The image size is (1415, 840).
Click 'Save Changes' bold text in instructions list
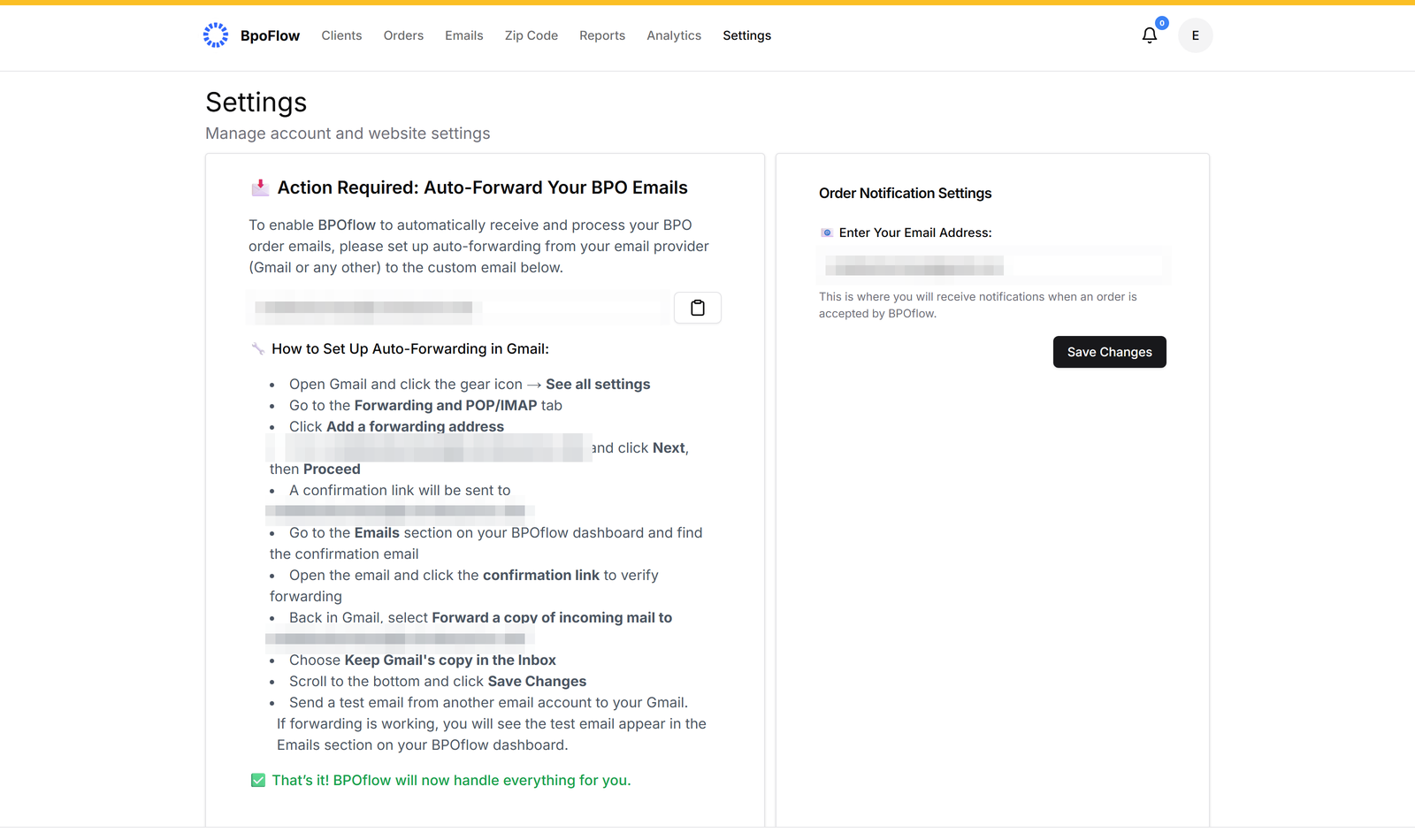click(x=537, y=681)
